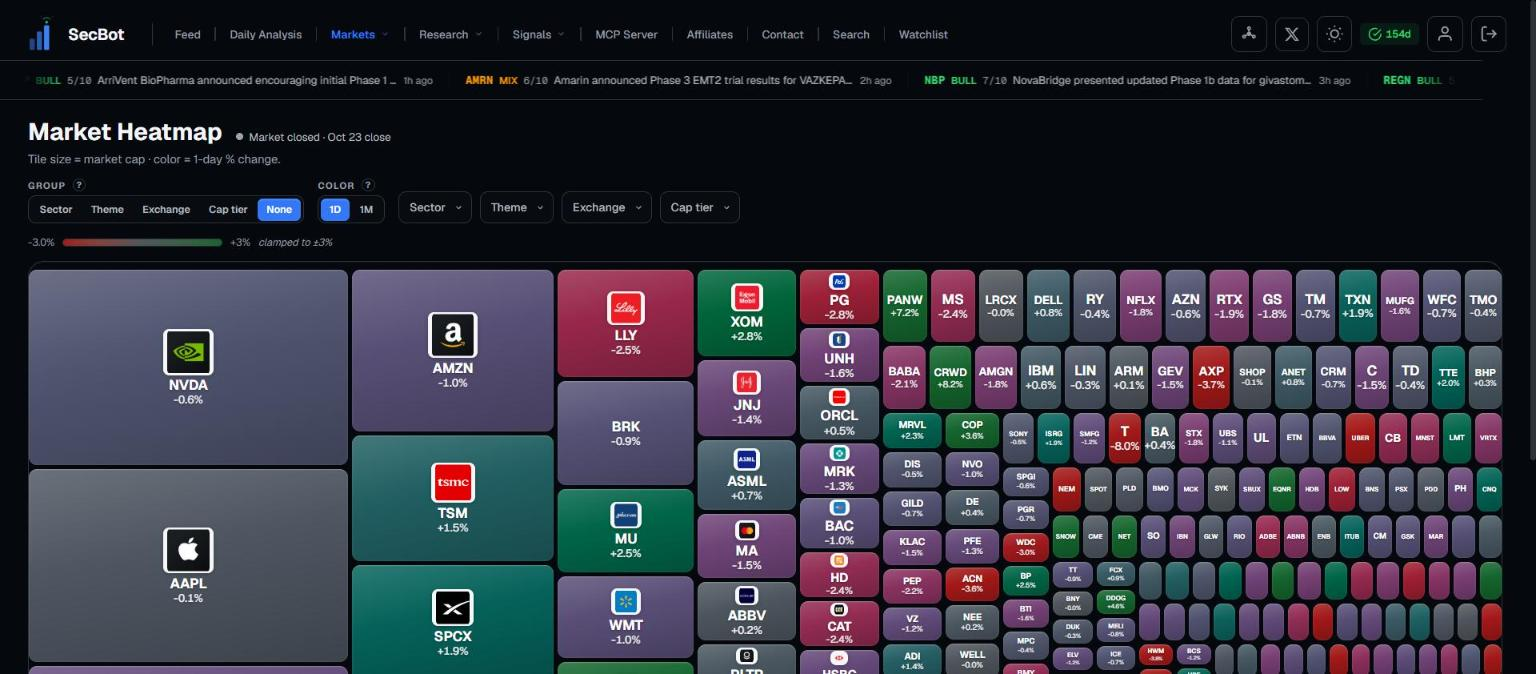
Task: Group heatmap by Theme
Action: 107,209
